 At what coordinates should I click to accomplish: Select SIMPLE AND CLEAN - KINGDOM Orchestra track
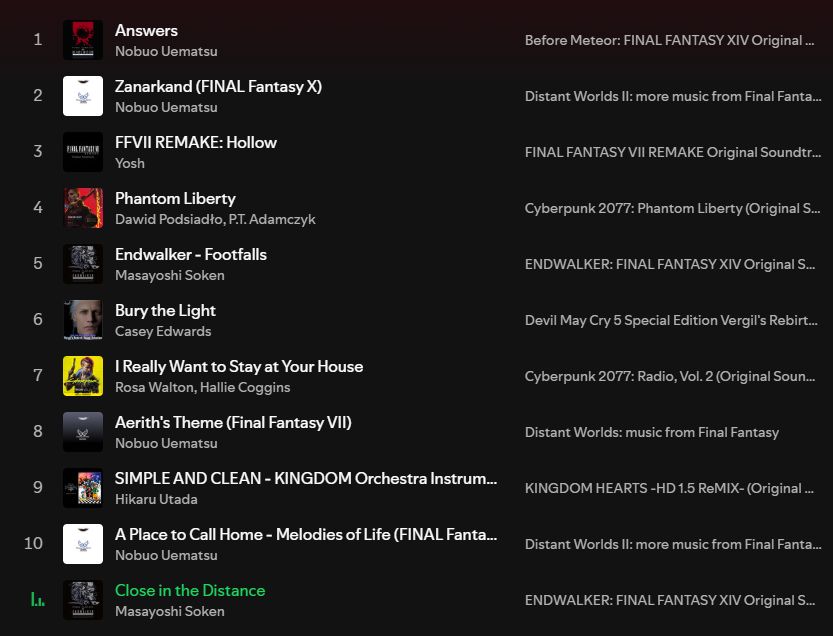pos(306,478)
